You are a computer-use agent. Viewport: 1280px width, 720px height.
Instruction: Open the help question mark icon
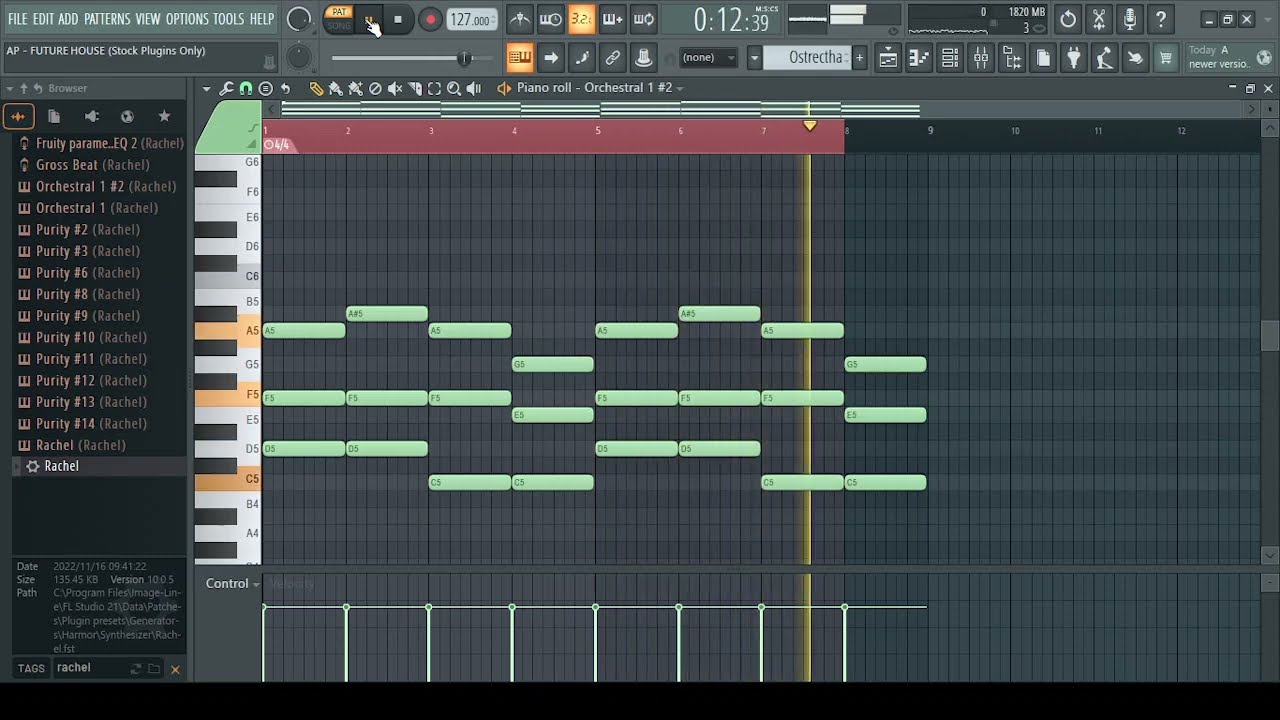click(1161, 19)
